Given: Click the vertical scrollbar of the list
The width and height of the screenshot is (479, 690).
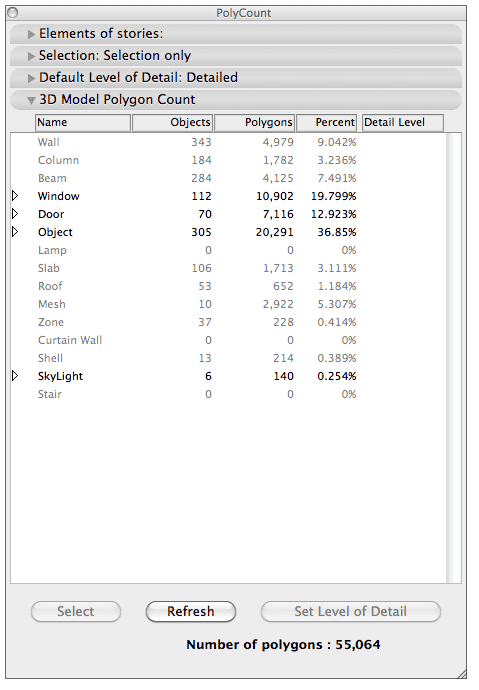Looking at the screenshot, I should 454,358.
